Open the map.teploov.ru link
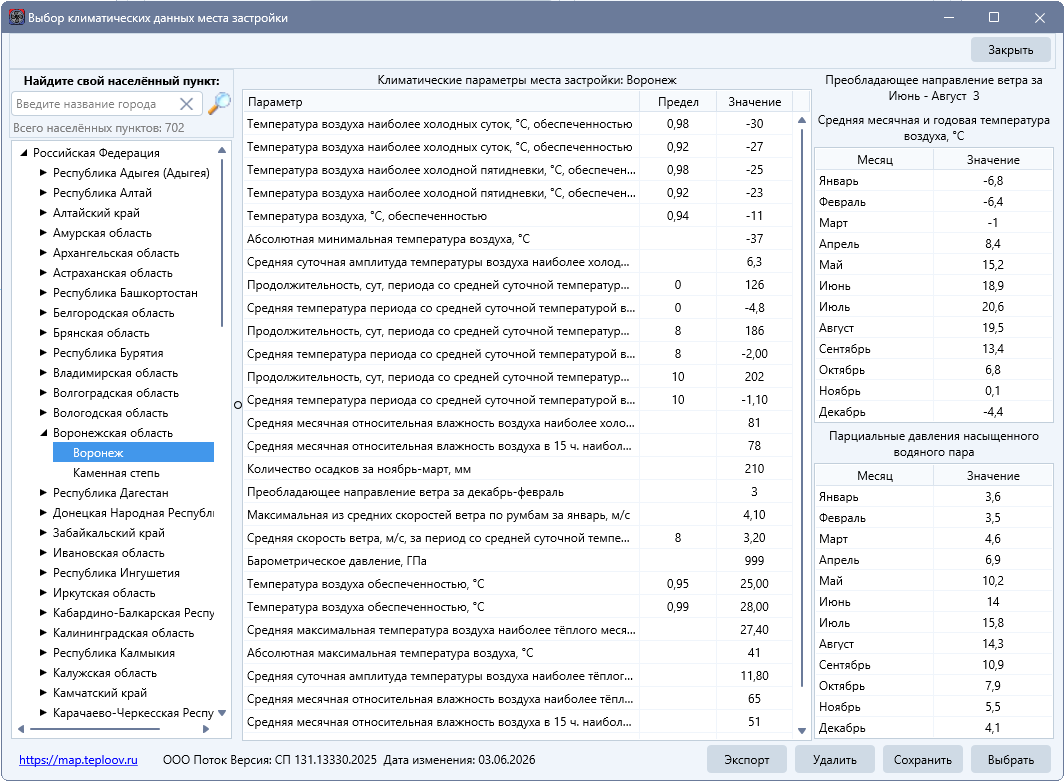Screen dimensions: 1064x781 click(78, 759)
